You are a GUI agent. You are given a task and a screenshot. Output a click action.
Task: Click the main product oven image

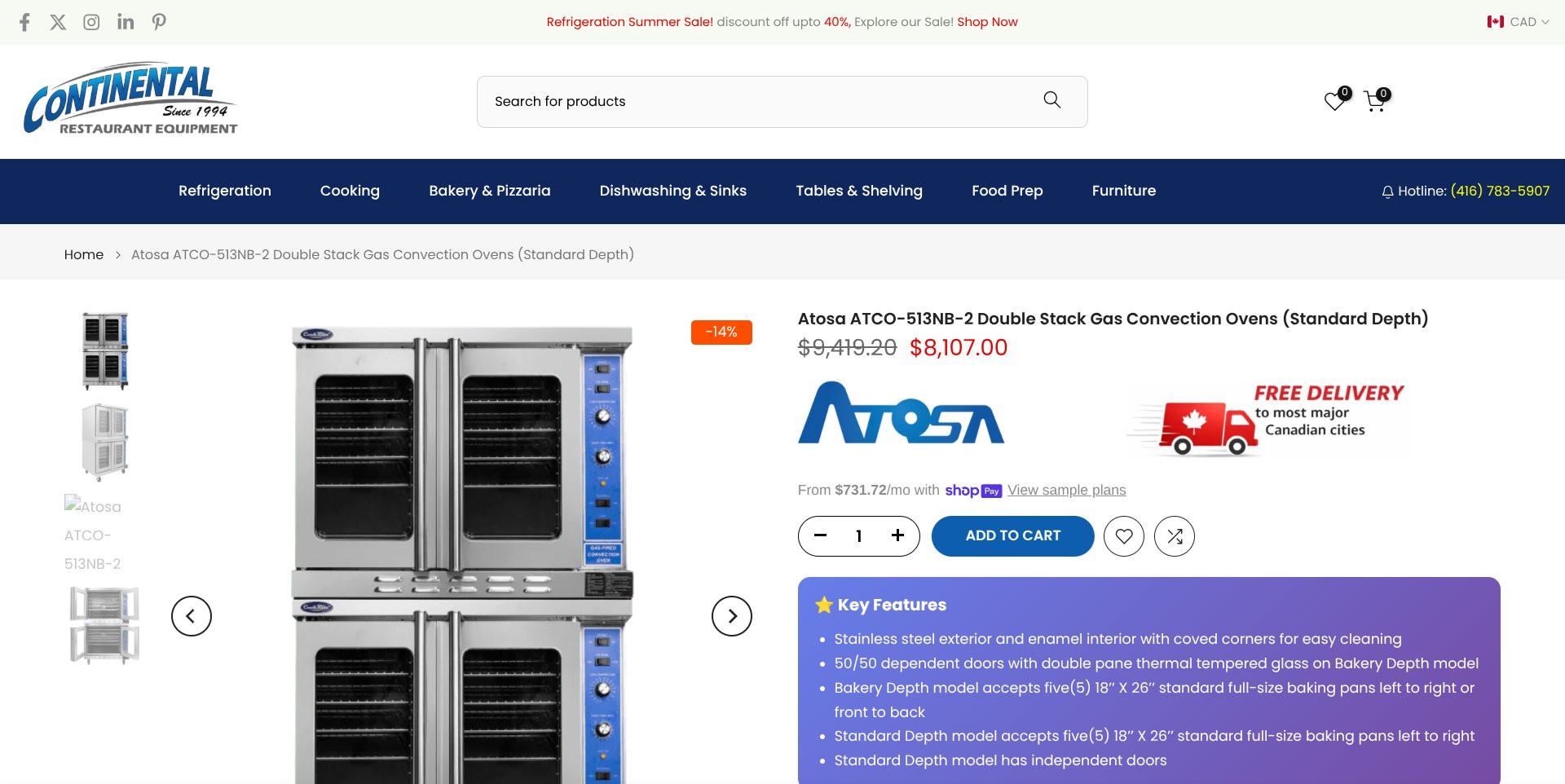point(462,554)
